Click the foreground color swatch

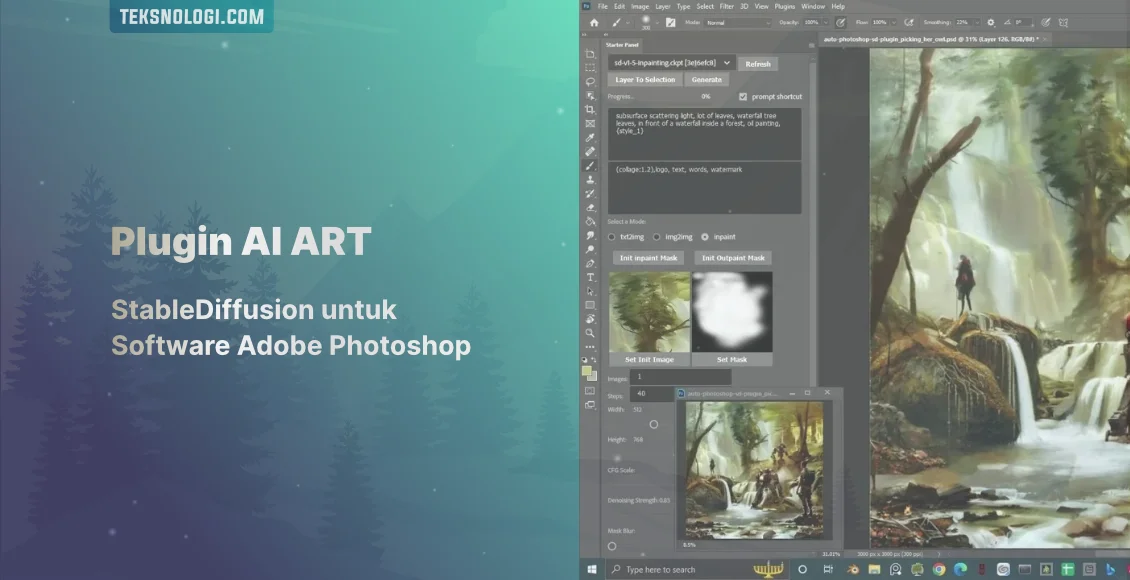pyautogui.click(x=587, y=371)
